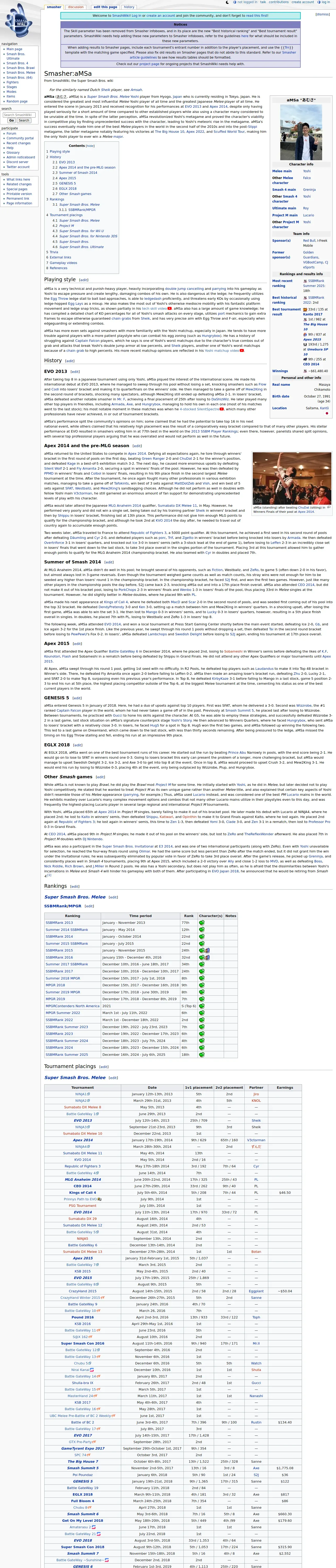This screenshot has width=336, height=1568.
Task: Click the Yoshi icon in Summer 2014 SSBMRank row
Action: point(202,930)
